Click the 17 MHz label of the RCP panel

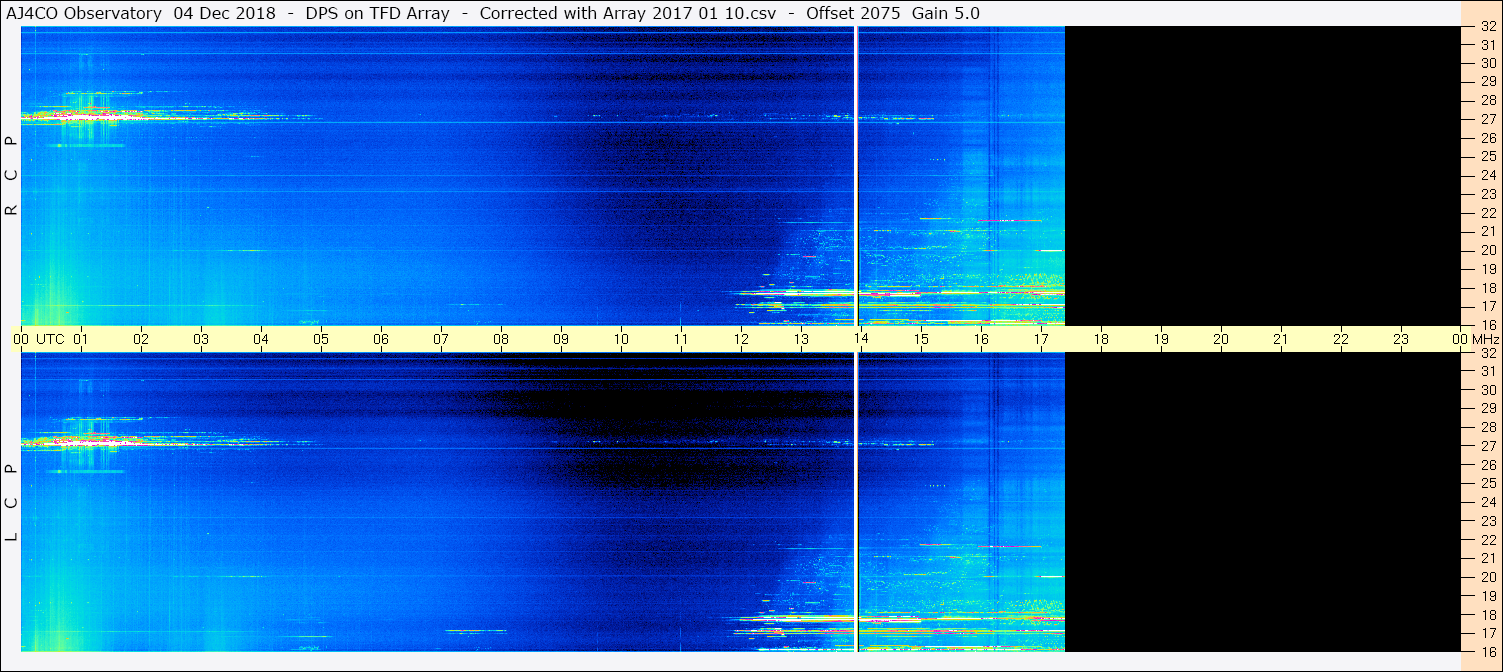(x=1488, y=306)
